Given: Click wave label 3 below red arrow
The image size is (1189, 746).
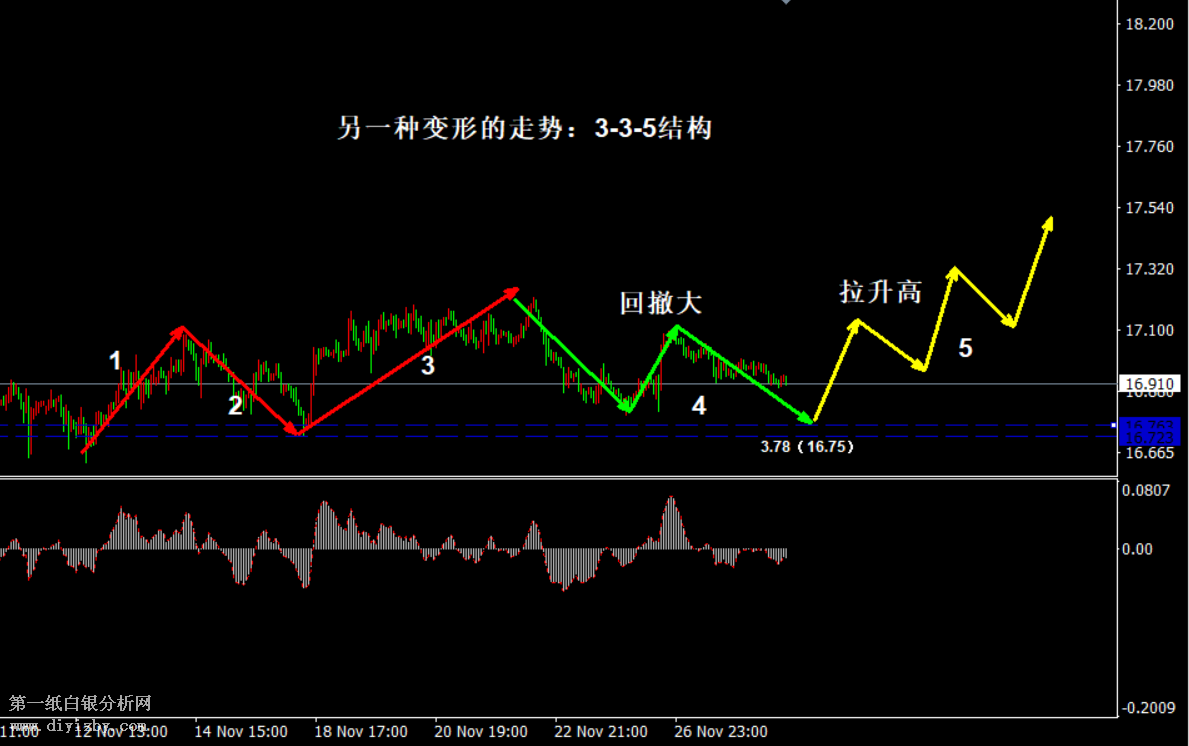Looking at the screenshot, I should [428, 366].
